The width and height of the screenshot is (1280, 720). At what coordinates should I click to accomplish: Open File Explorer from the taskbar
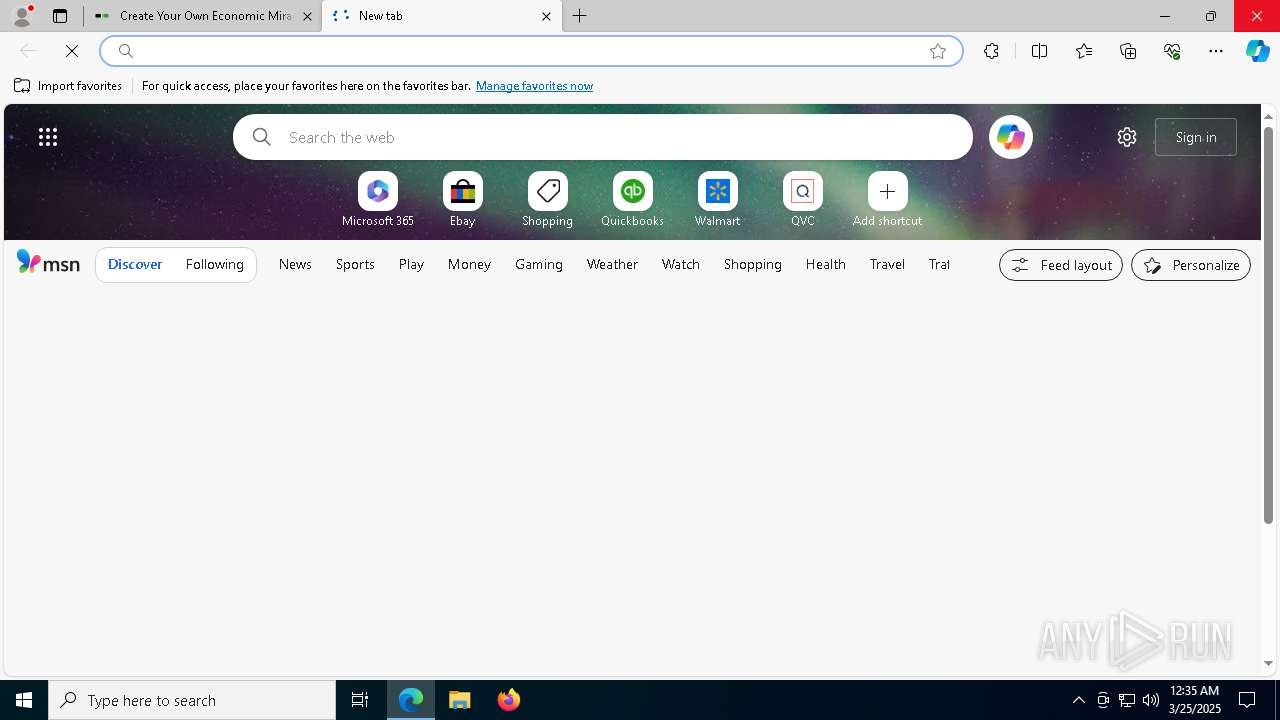click(x=460, y=700)
